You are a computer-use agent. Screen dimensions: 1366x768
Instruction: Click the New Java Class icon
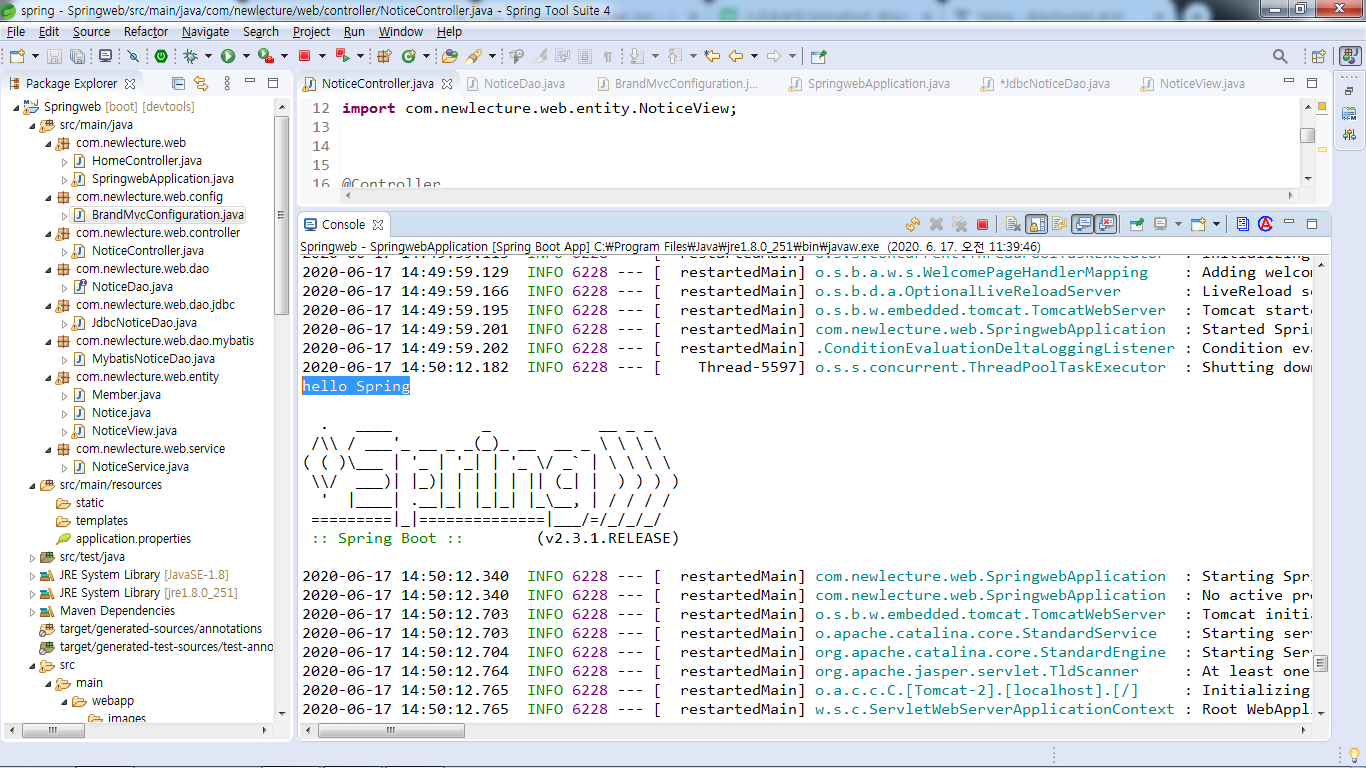(409, 56)
